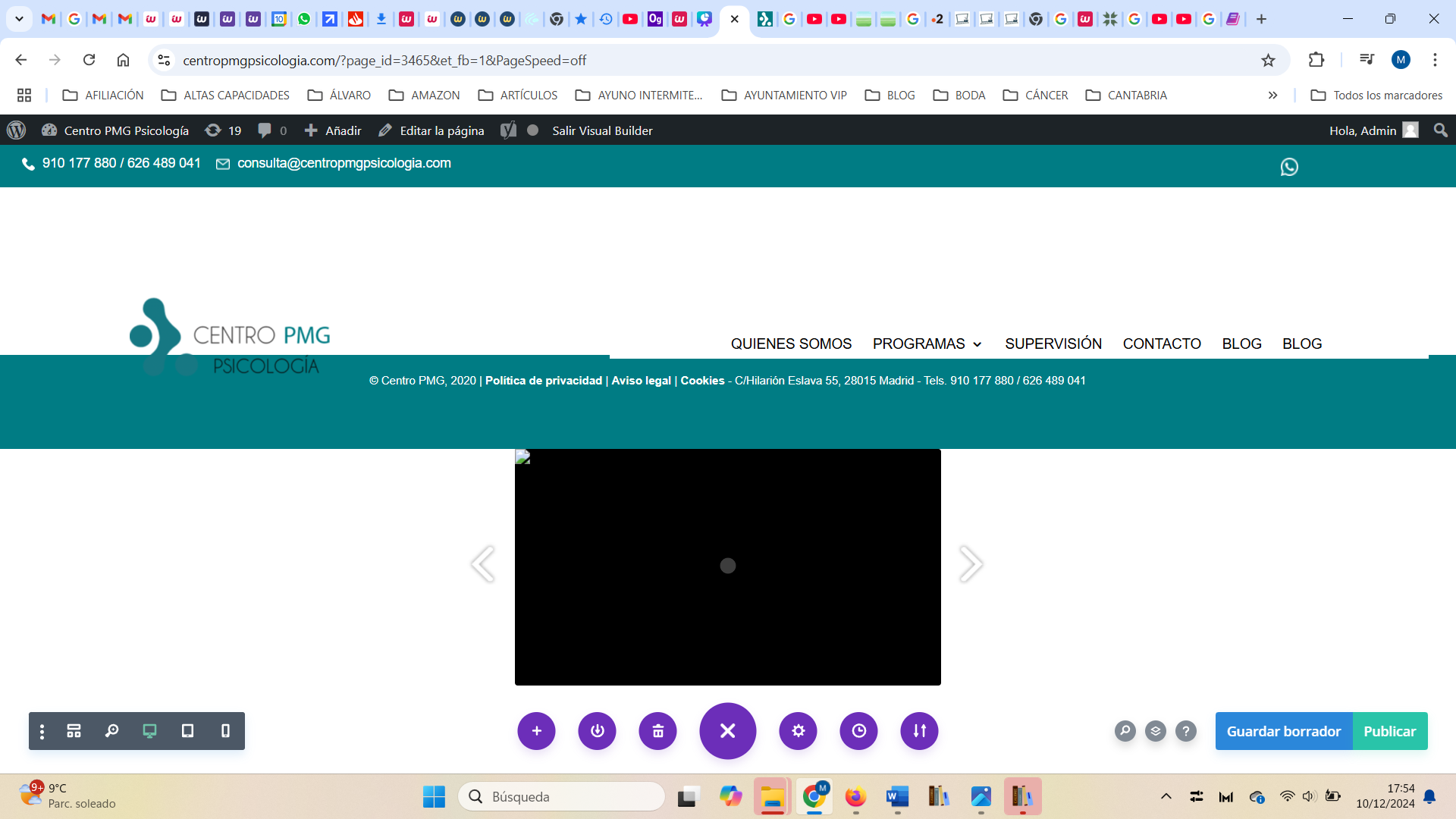Click the WordPress logo in admin bar
1456x819 pixels.
click(17, 130)
